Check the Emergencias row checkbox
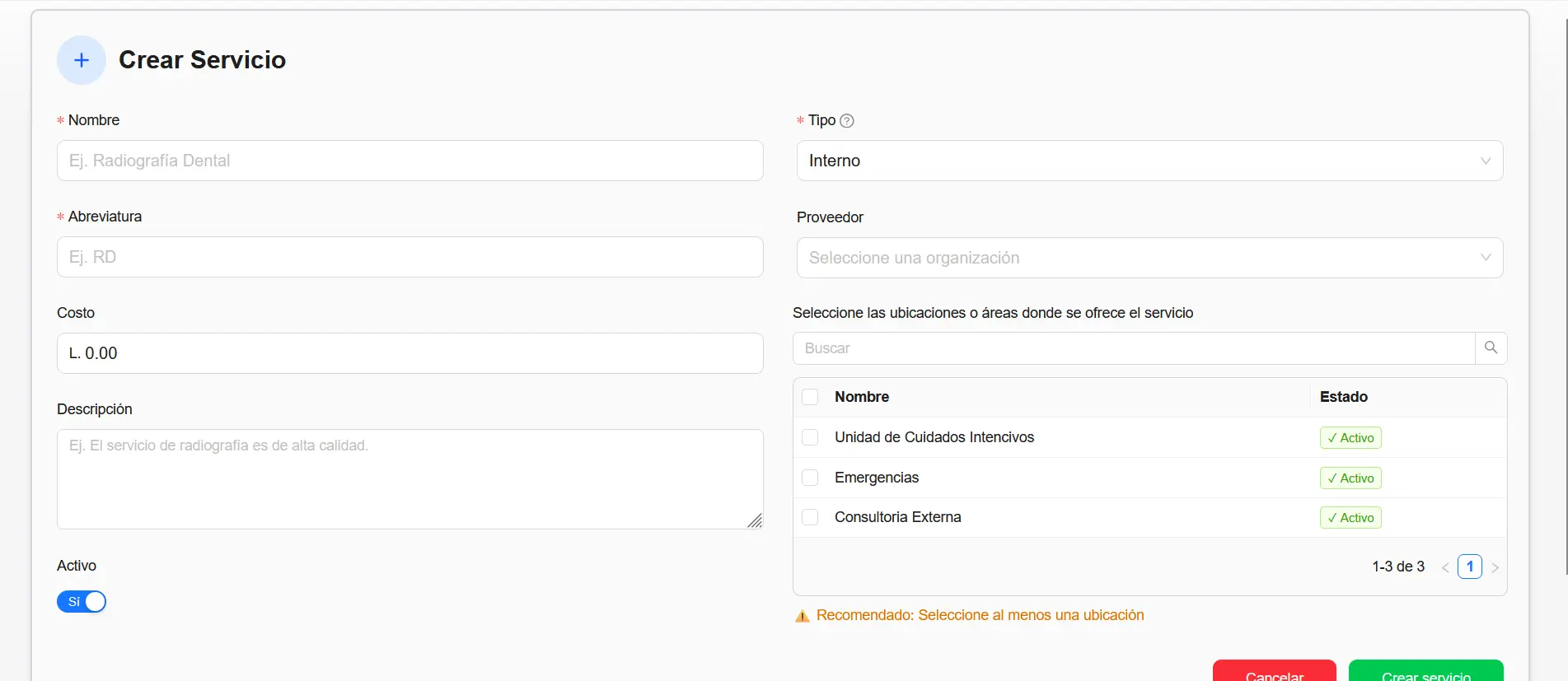 coord(810,478)
